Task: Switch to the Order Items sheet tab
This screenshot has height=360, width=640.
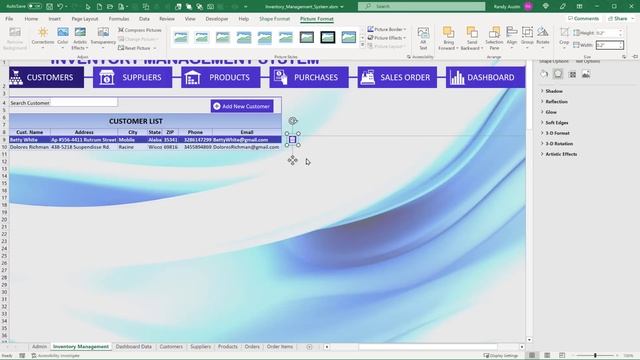Action: click(x=280, y=347)
